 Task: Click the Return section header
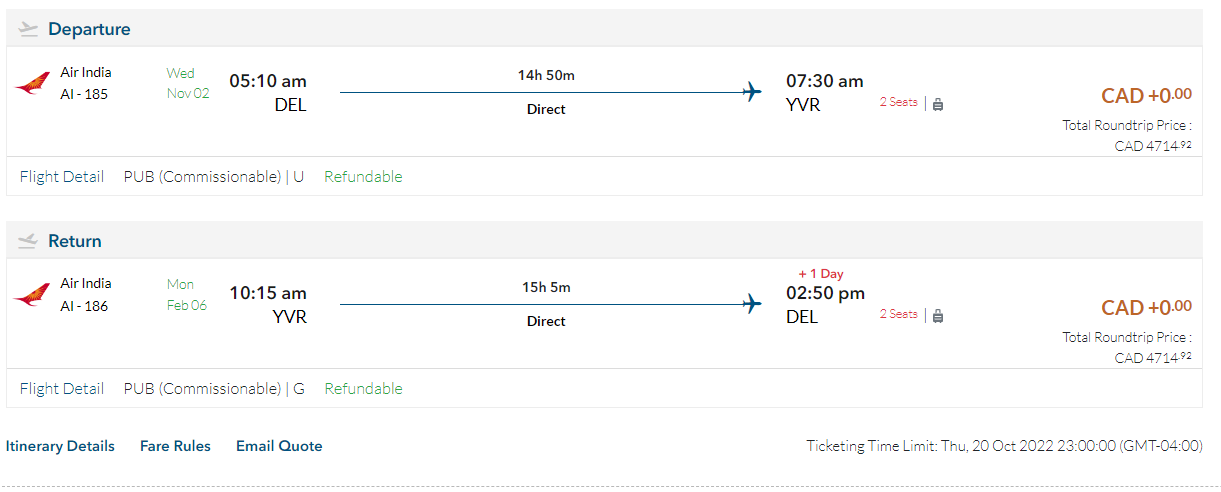click(x=75, y=241)
